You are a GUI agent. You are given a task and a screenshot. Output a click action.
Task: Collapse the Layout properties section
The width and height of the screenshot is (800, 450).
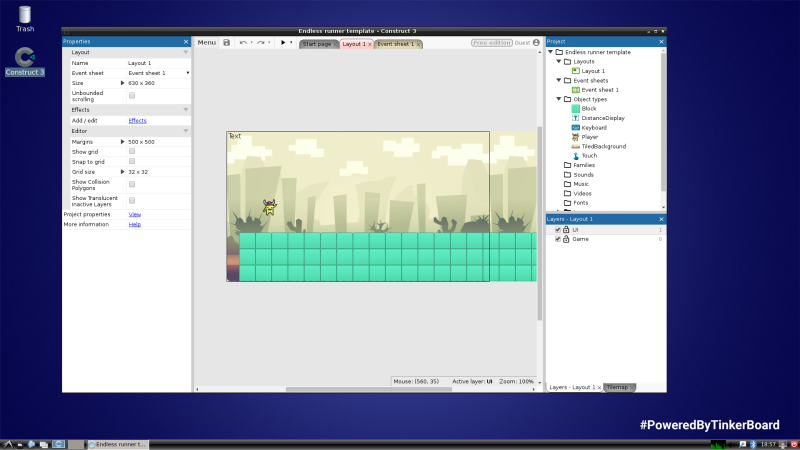[186, 53]
